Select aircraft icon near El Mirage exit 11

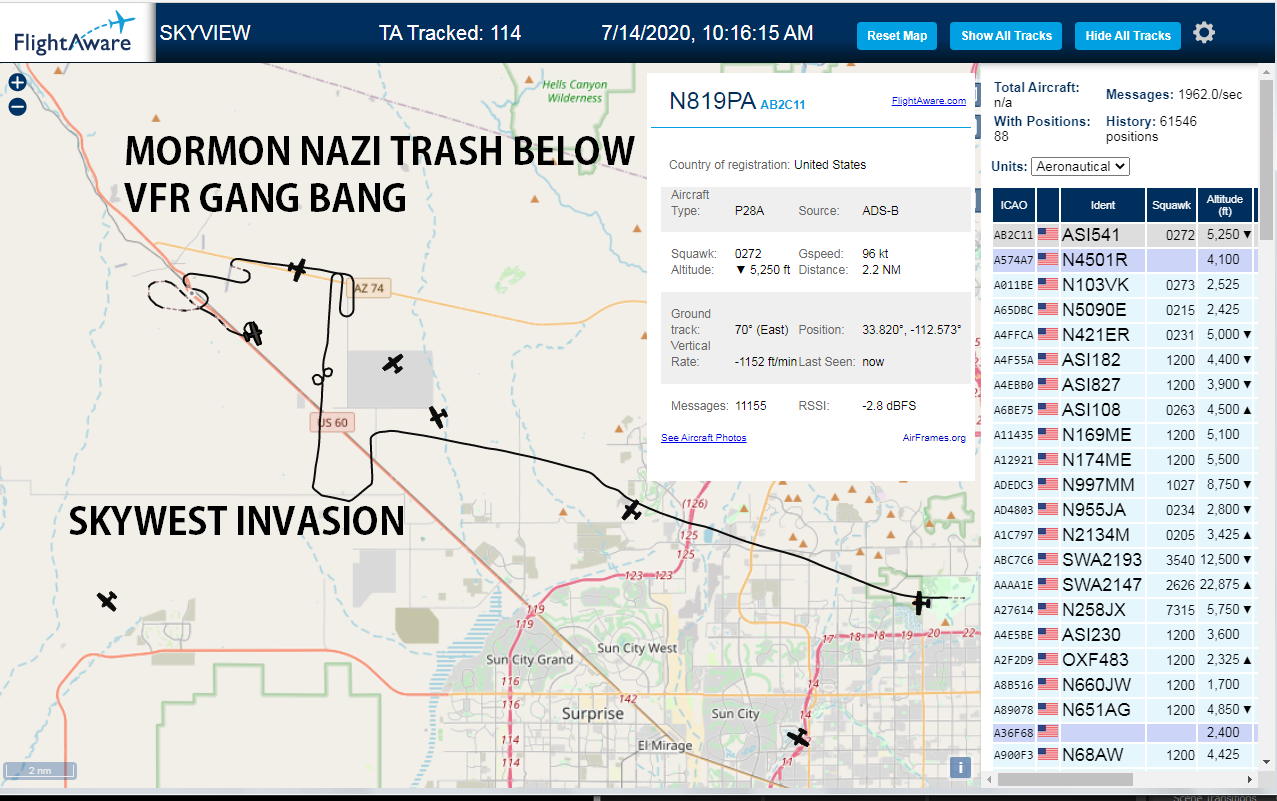tap(798, 738)
